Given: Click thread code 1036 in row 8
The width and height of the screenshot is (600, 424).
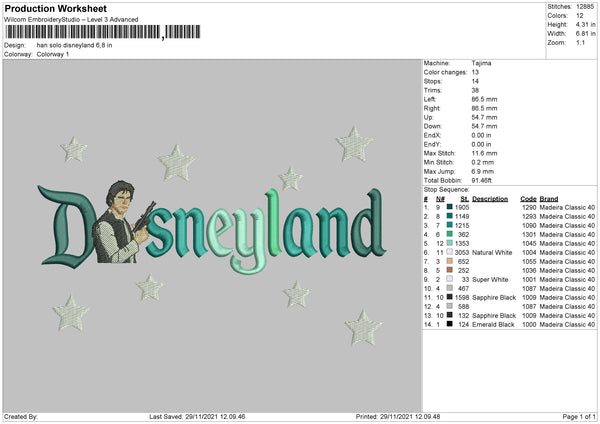Looking at the screenshot, I should point(529,271).
